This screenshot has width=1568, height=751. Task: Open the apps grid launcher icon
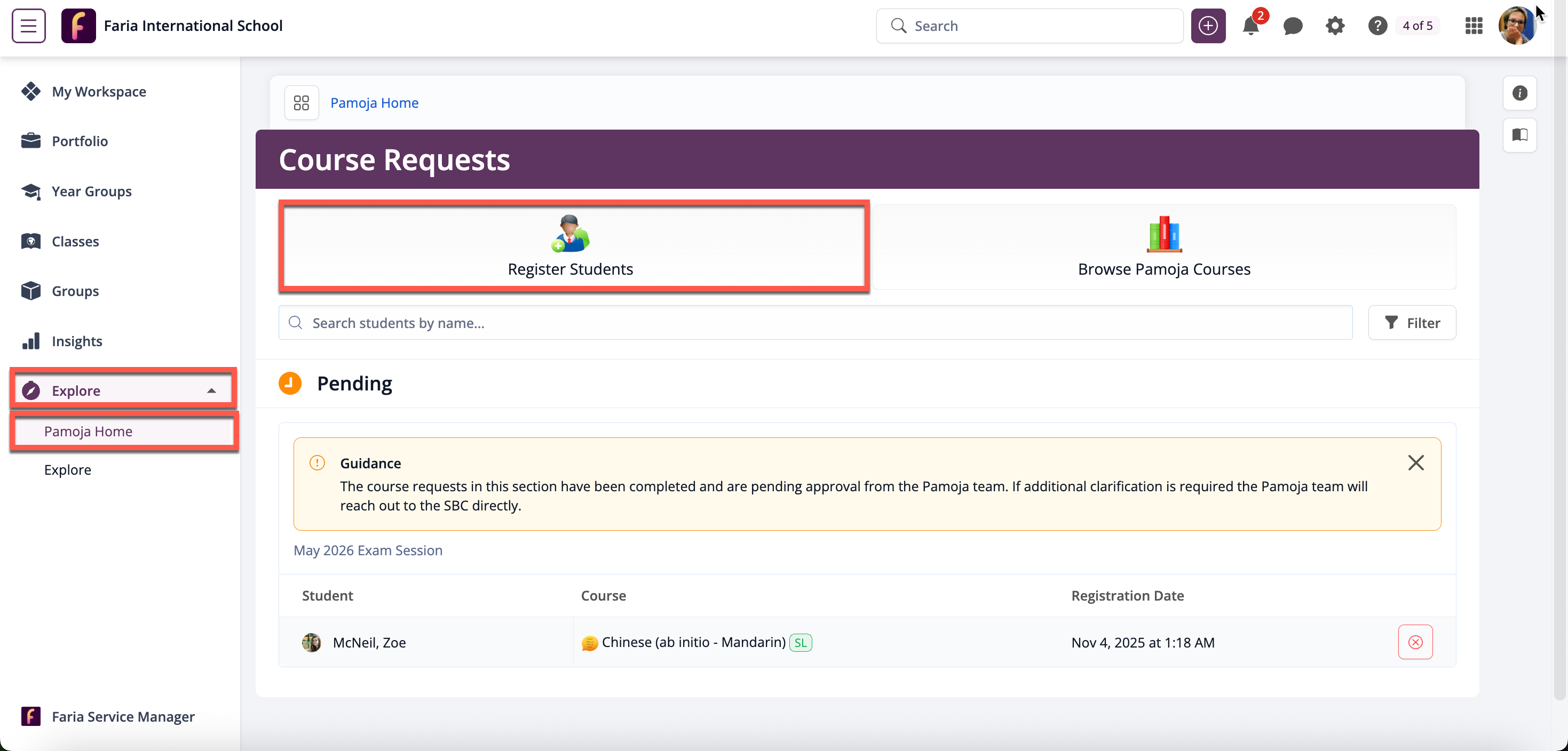point(1473,26)
